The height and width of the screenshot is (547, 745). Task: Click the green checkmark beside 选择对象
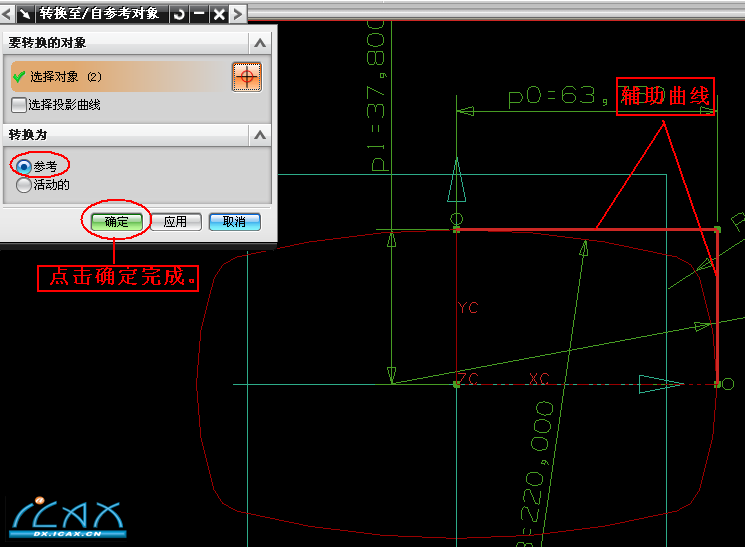[18, 77]
